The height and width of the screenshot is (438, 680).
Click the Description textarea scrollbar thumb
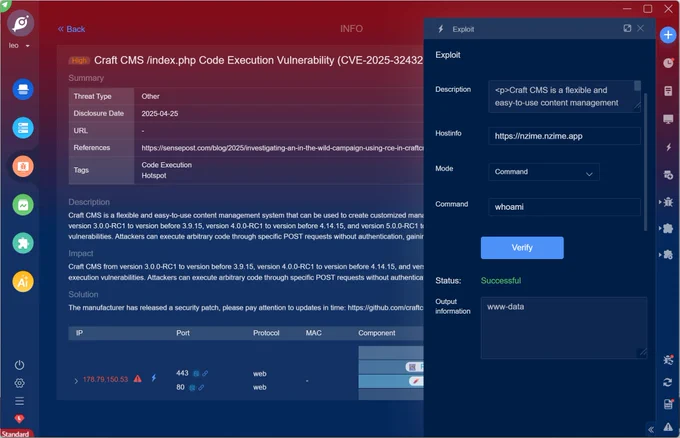(637, 85)
